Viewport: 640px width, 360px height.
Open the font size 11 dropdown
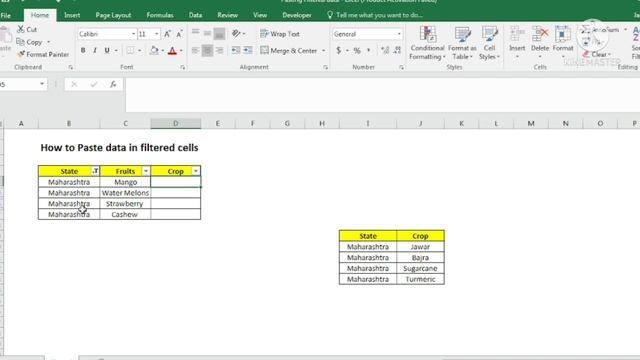coord(157,34)
